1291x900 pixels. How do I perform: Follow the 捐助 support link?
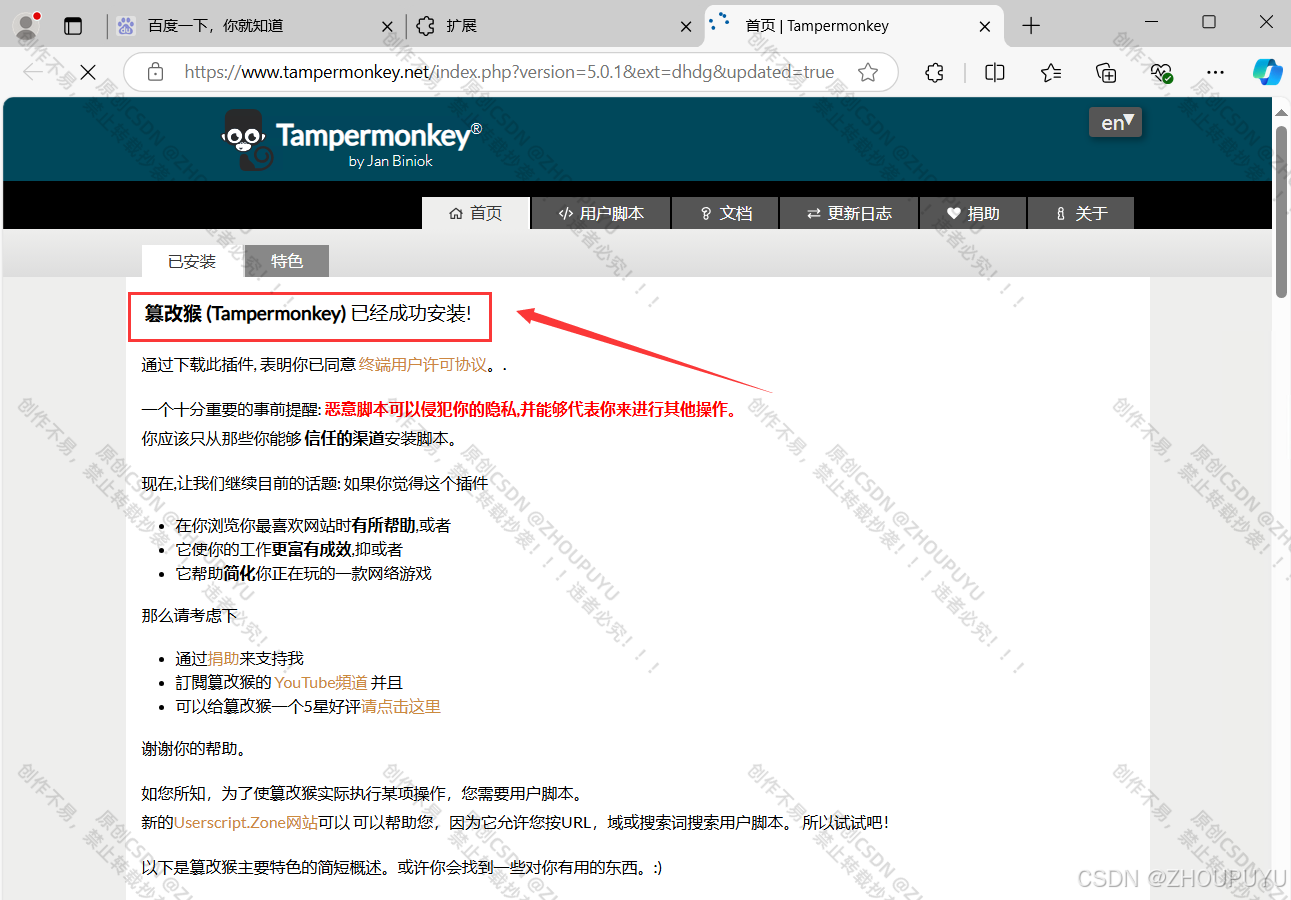pyautogui.click(x=223, y=658)
